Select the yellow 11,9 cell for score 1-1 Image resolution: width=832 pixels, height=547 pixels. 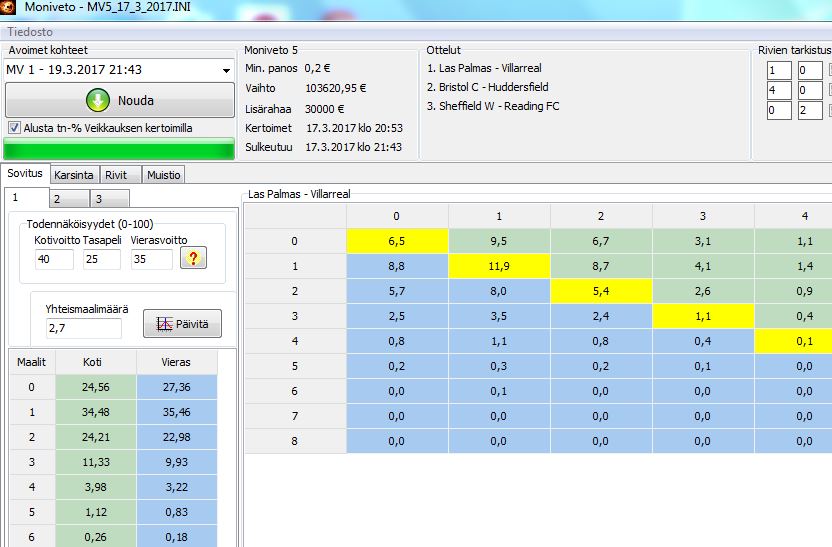499,267
